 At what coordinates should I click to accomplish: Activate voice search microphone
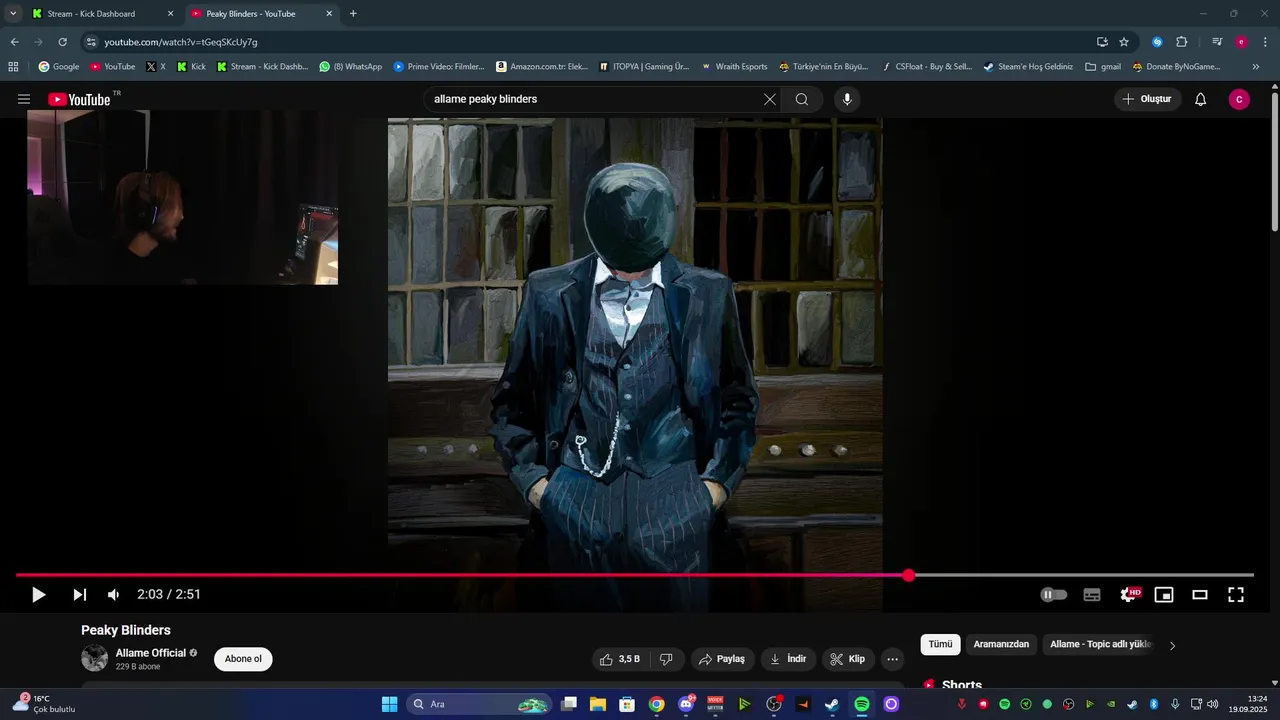pos(847,99)
